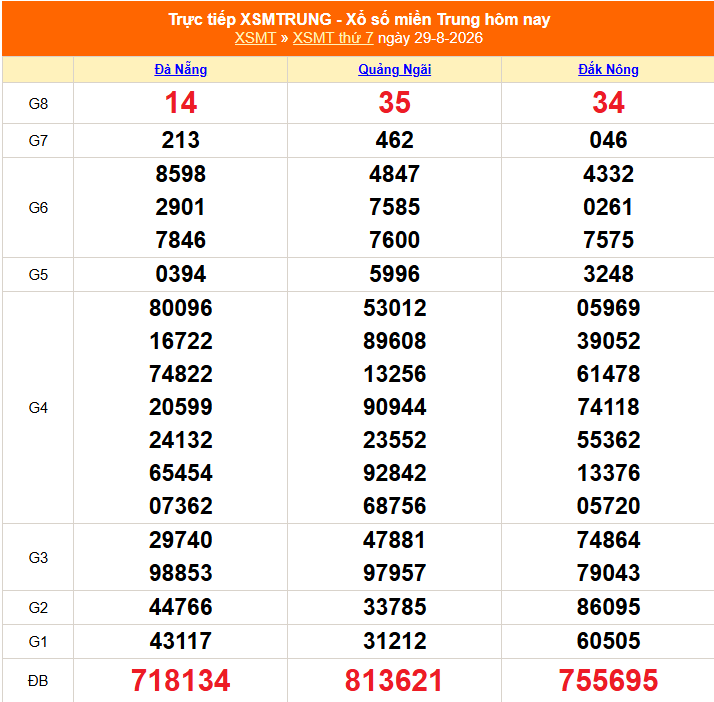Click G4 number 55362
714x702 pixels.
coord(608,440)
